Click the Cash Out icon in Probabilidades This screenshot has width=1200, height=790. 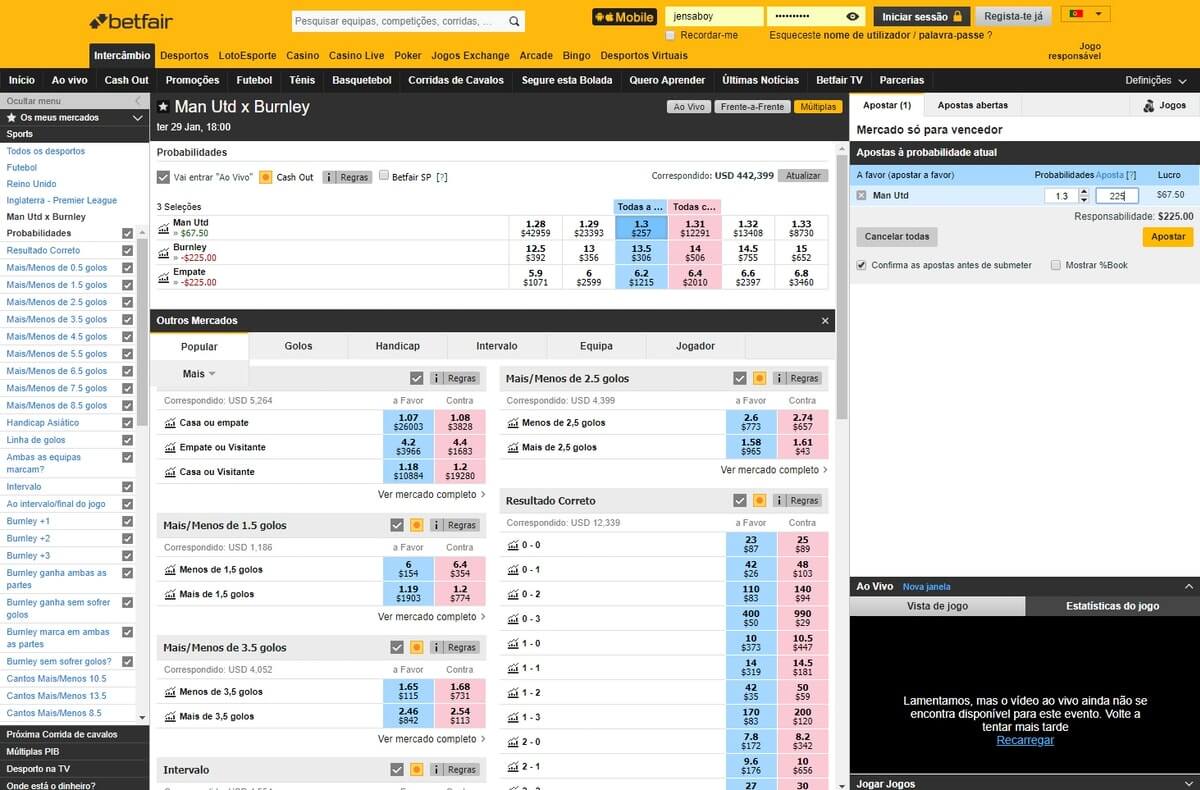point(265,177)
